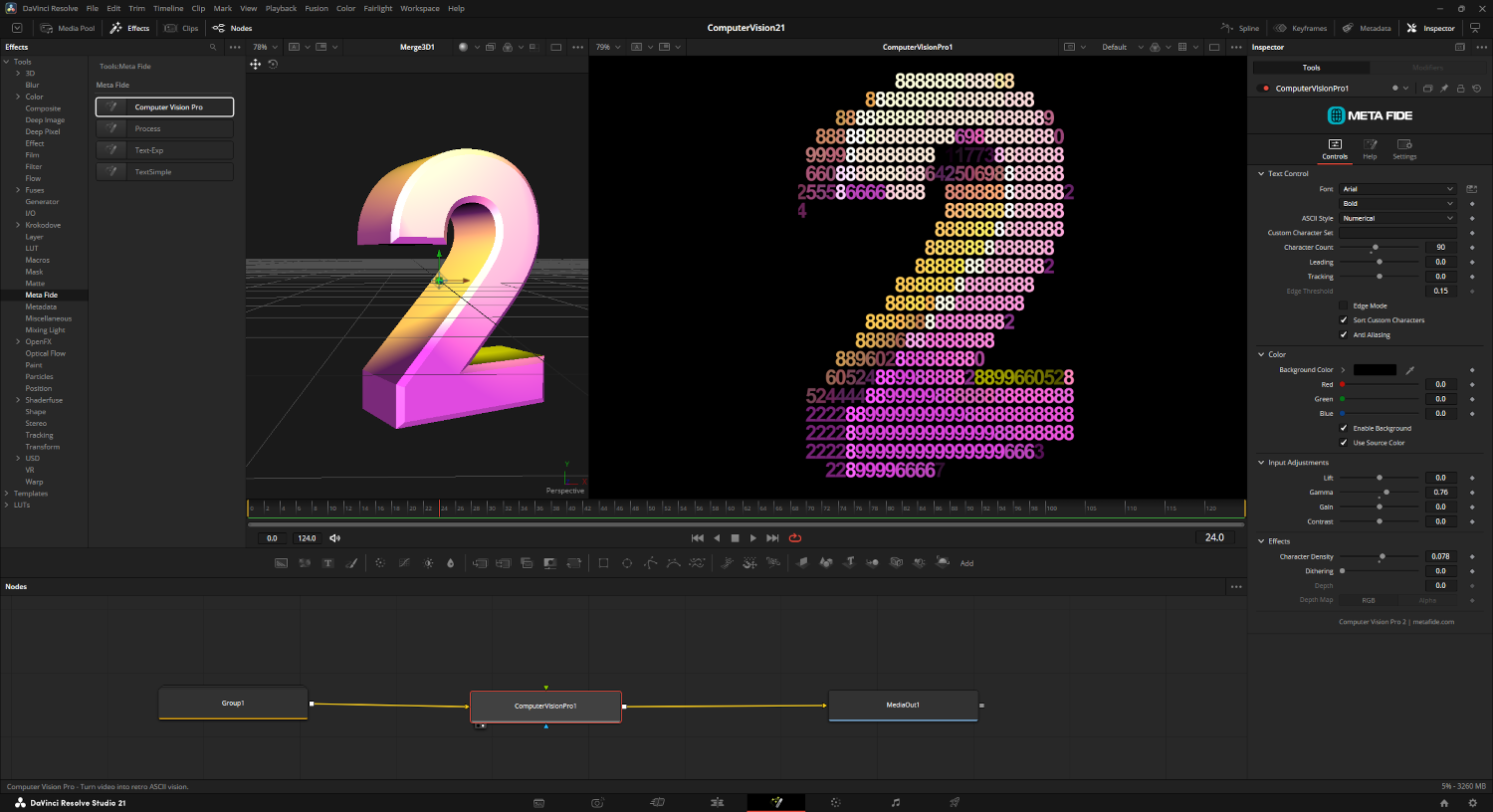Collapse the Color section
Image resolution: width=1493 pixels, height=812 pixels.
point(1261,354)
